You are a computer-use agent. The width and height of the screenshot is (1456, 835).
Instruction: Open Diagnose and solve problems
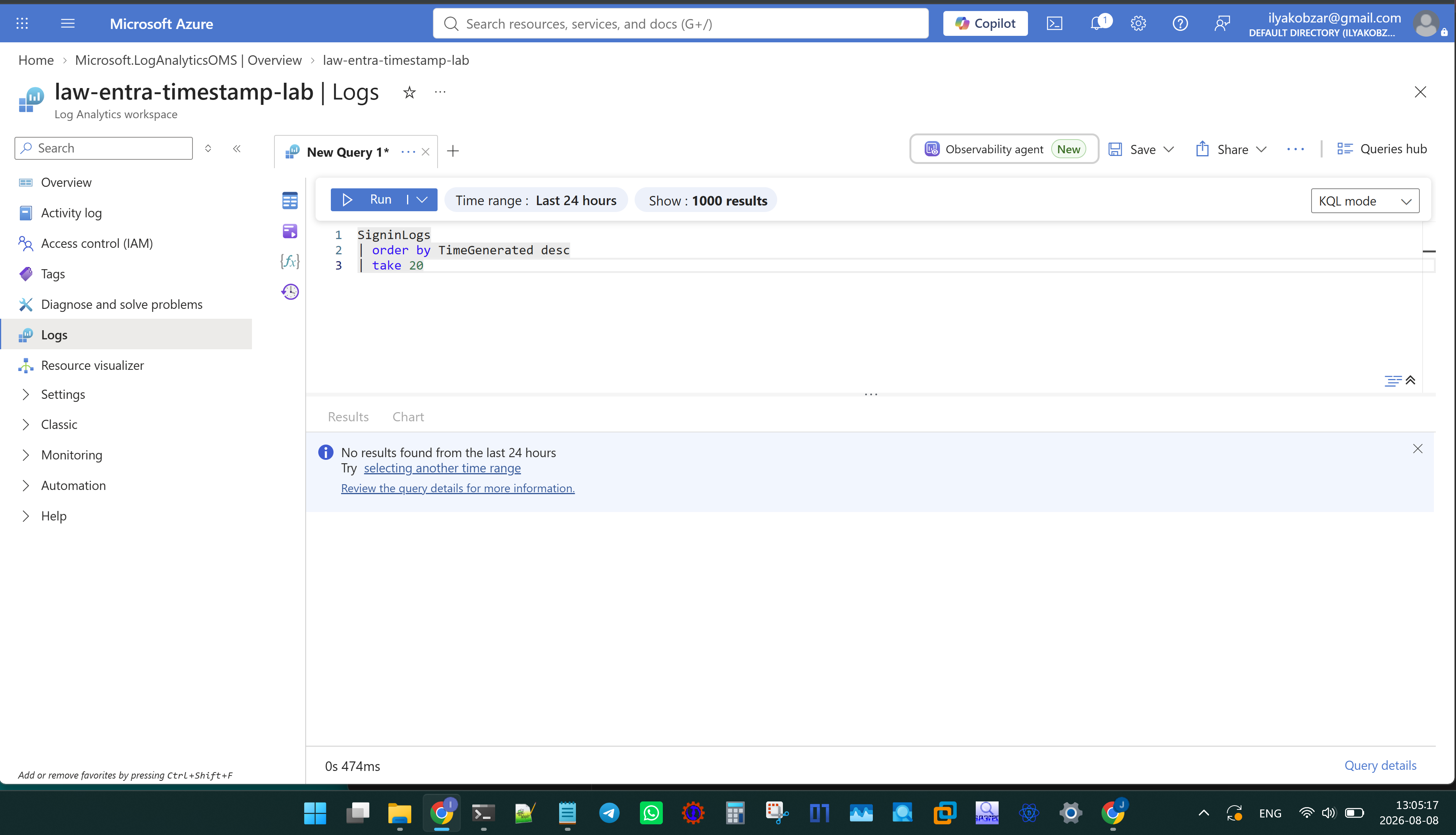(x=122, y=305)
